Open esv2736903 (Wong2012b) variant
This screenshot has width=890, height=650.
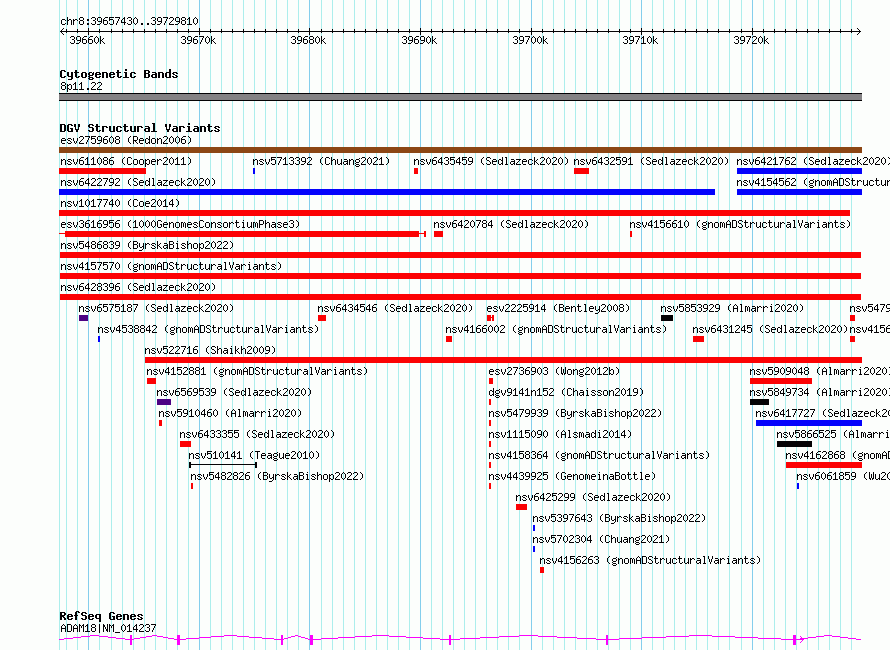pos(554,371)
